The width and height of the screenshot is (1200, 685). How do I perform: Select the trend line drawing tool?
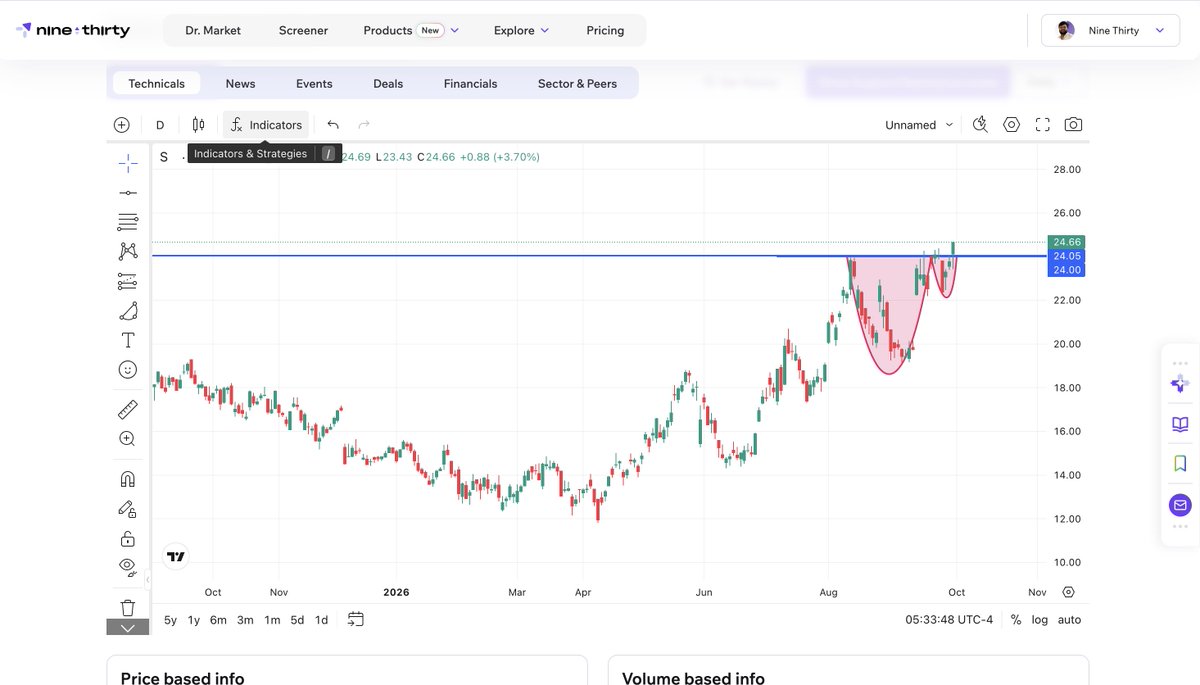click(128, 192)
